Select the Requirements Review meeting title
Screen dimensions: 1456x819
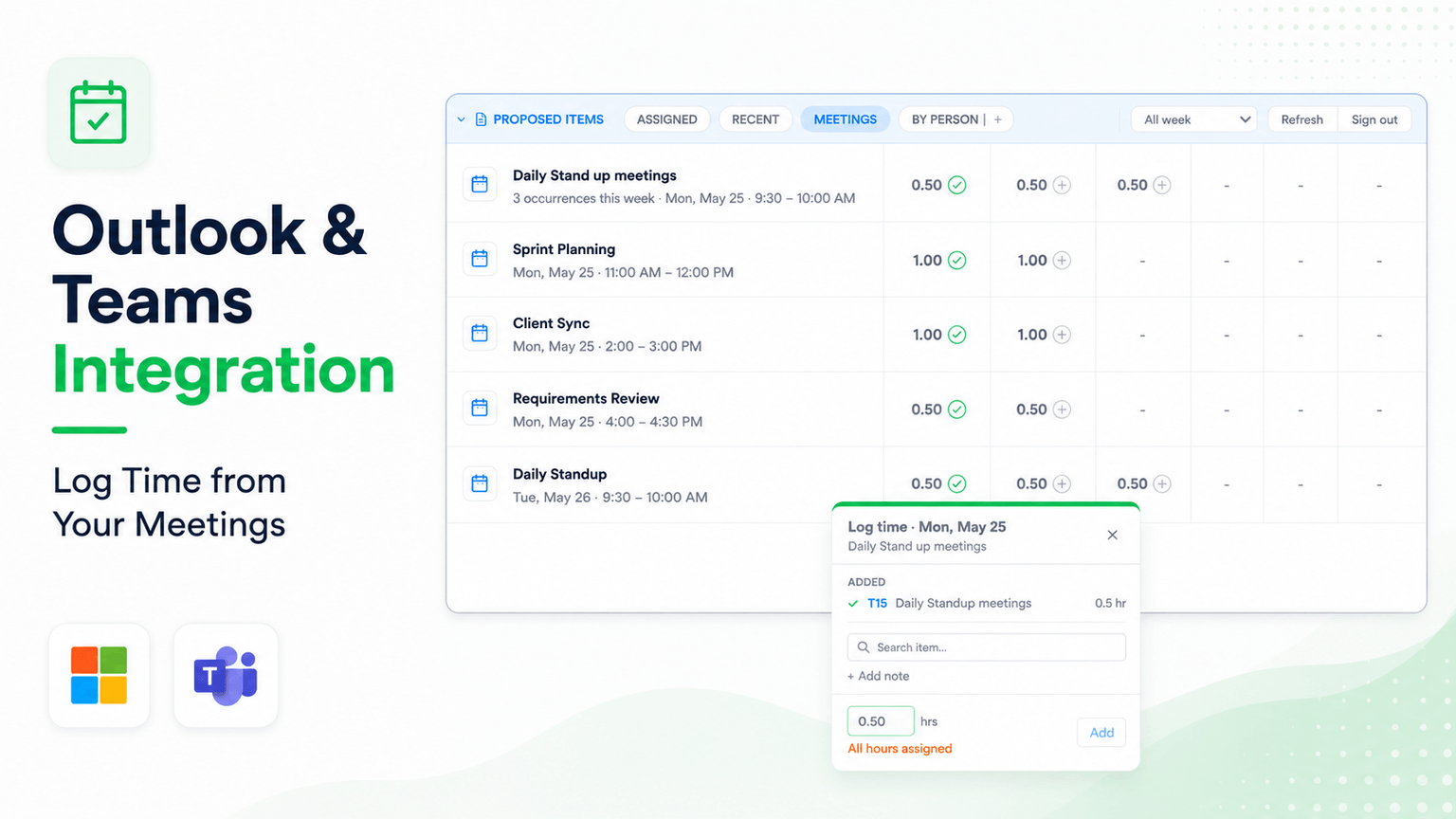click(586, 398)
